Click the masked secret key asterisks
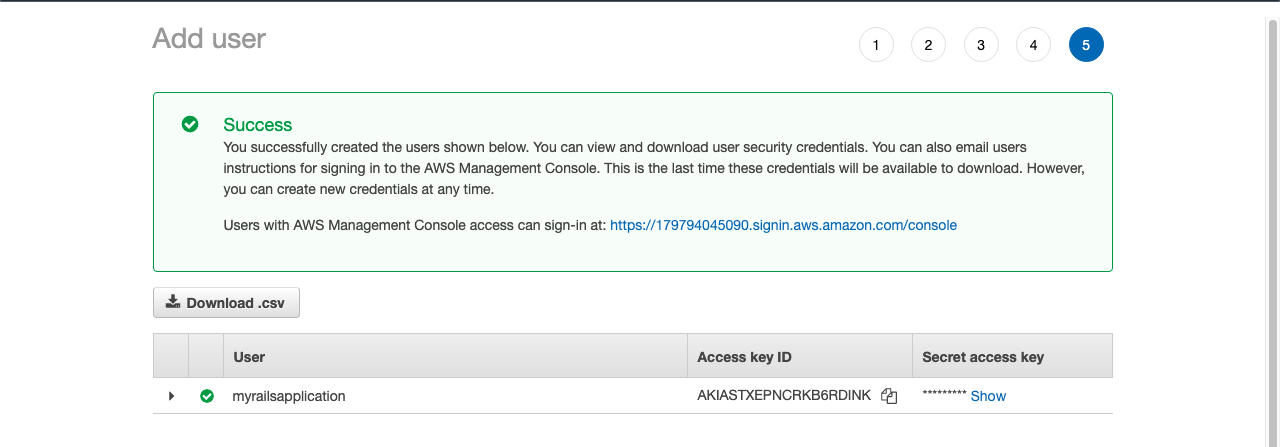 [944, 395]
